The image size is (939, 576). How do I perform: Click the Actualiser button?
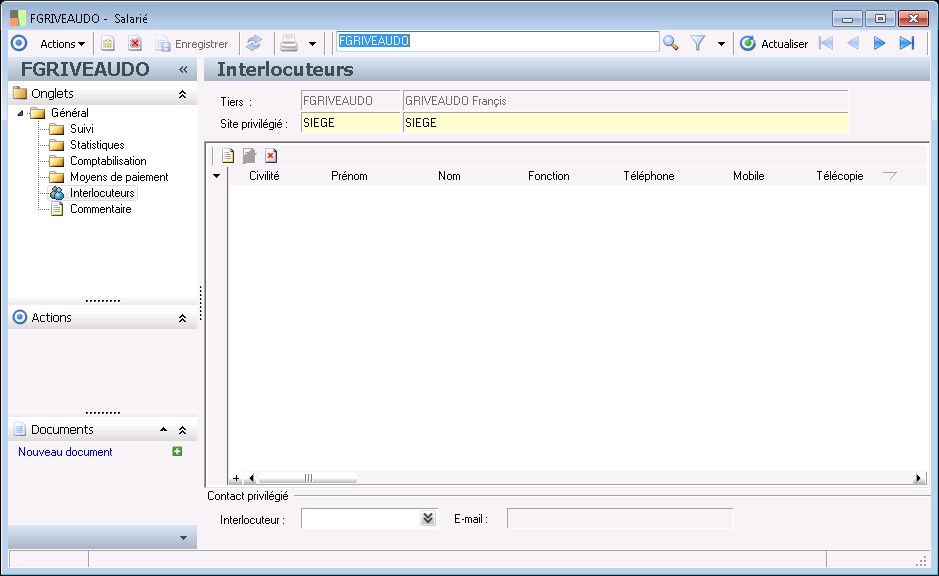coord(774,43)
